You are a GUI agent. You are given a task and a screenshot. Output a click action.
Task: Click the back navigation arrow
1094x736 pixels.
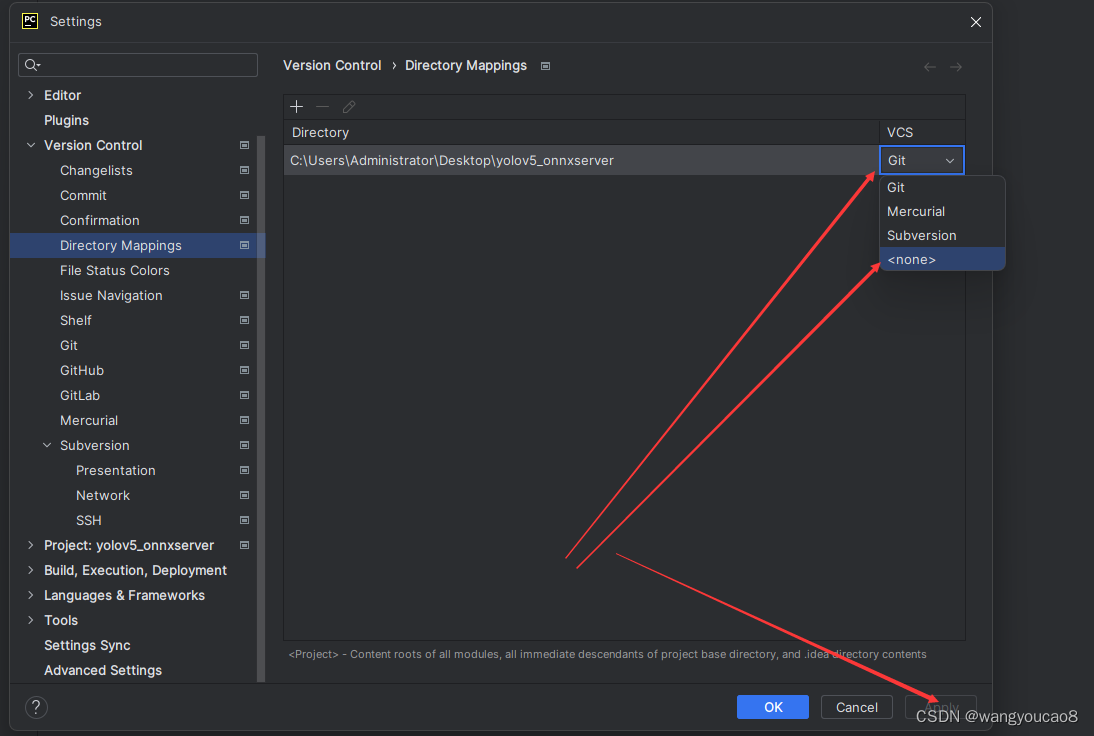coord(929,65)
